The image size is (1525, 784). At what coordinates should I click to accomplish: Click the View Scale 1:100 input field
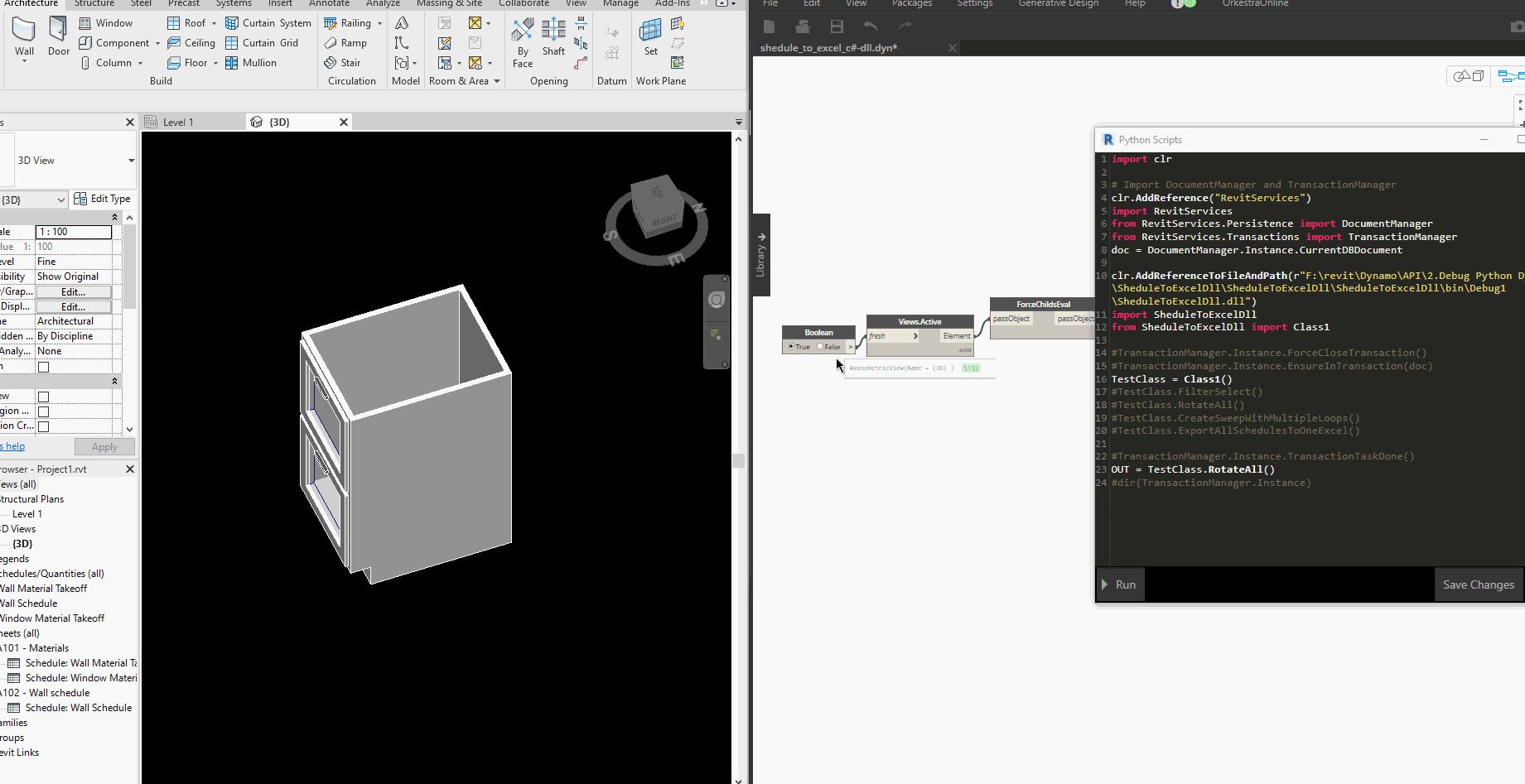click(74, 232)
